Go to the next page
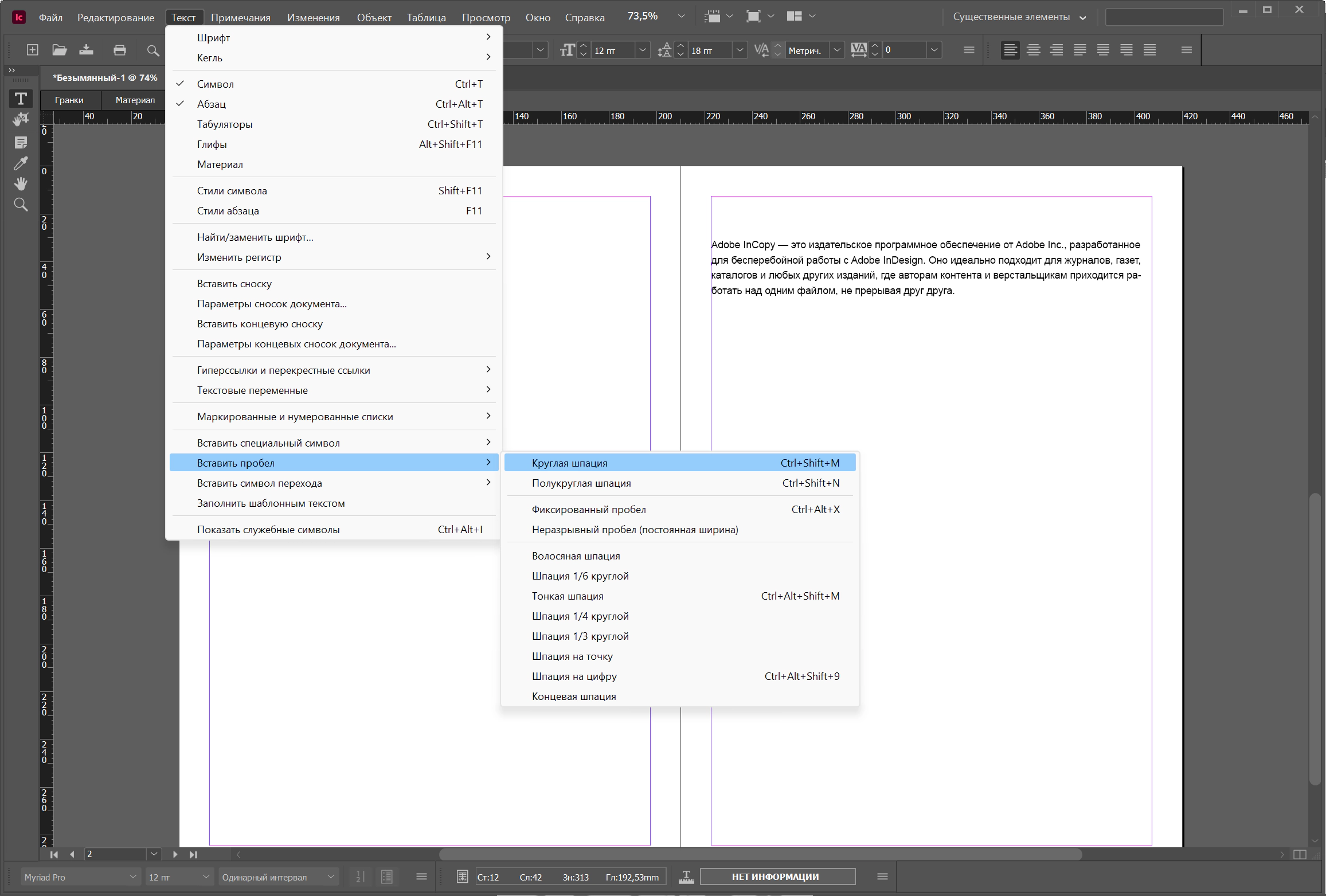This screenshot has width=1326, height=896. 175,854
